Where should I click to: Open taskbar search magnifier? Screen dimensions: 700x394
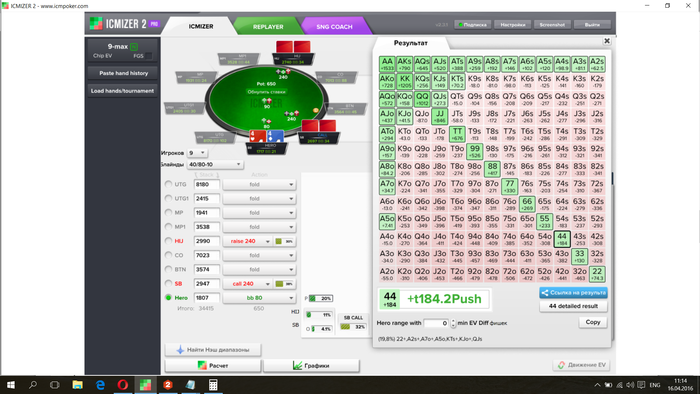tap(33, 385)
